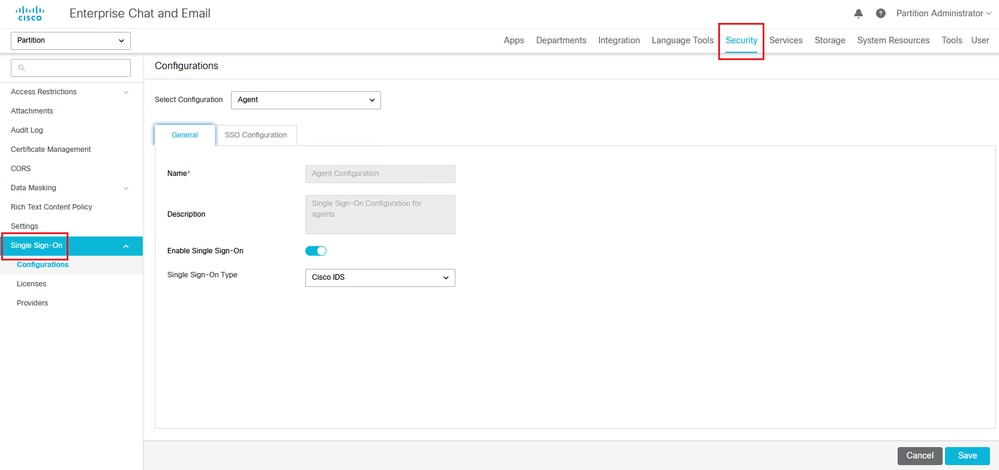Screen dimensions: 999x470
Task: Click the Save button
Action: [x=967, y=455]
